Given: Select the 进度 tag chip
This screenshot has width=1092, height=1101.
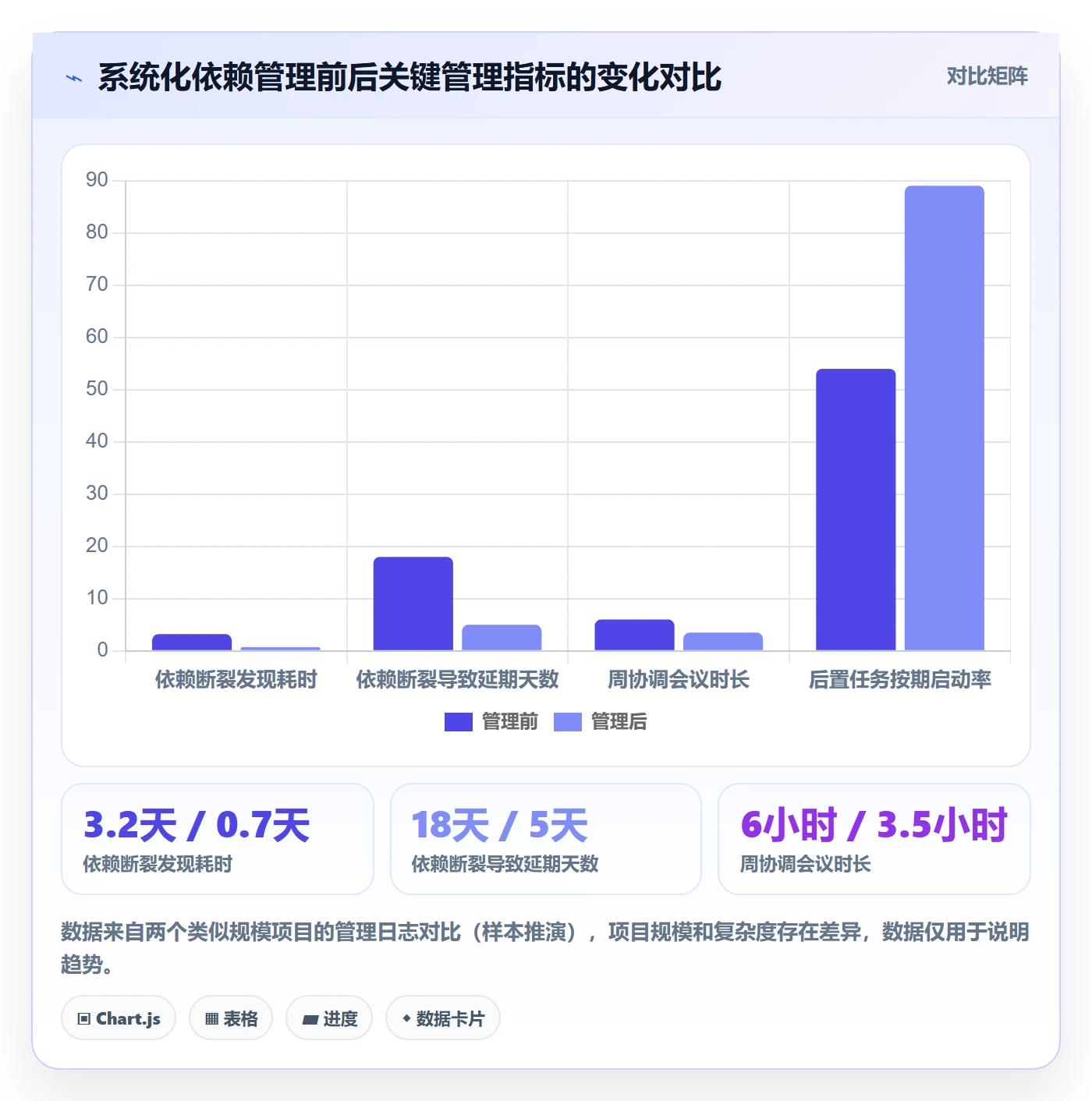Looking at the screenshot, I should pyautogui.click(x=329, y=1018).
